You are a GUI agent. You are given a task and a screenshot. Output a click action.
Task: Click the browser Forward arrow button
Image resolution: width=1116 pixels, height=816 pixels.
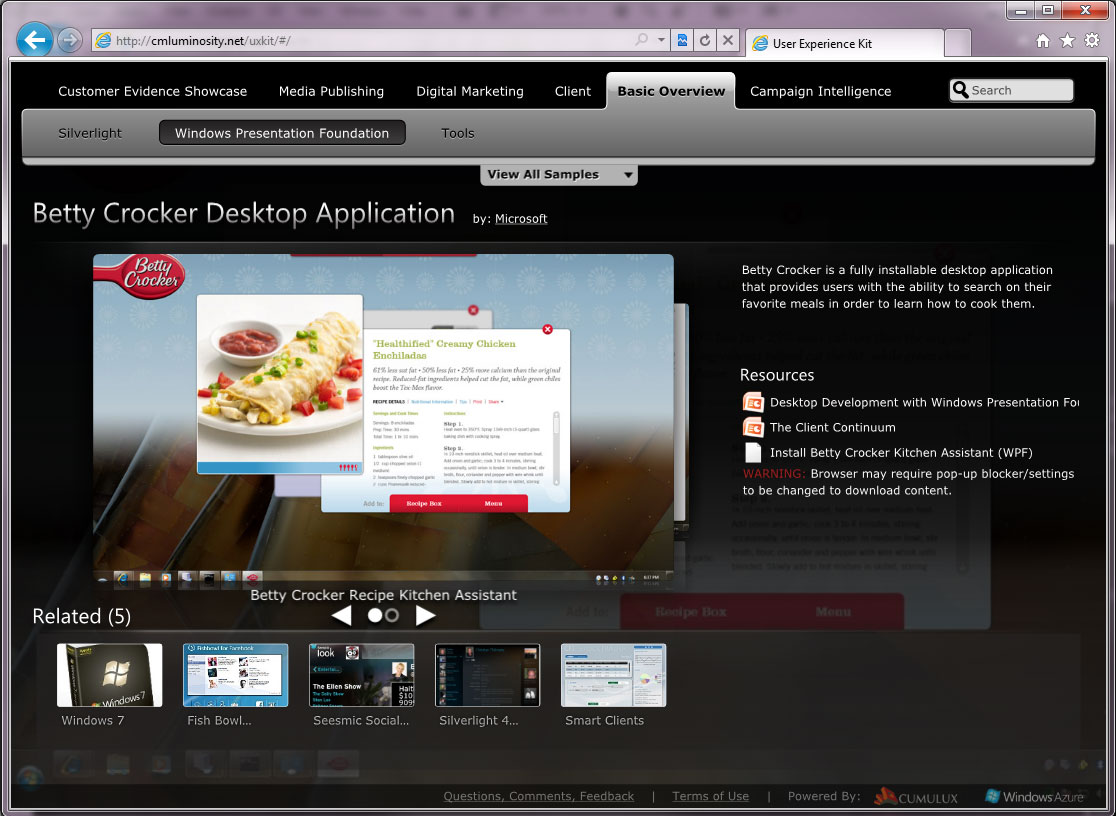(69, 41)
